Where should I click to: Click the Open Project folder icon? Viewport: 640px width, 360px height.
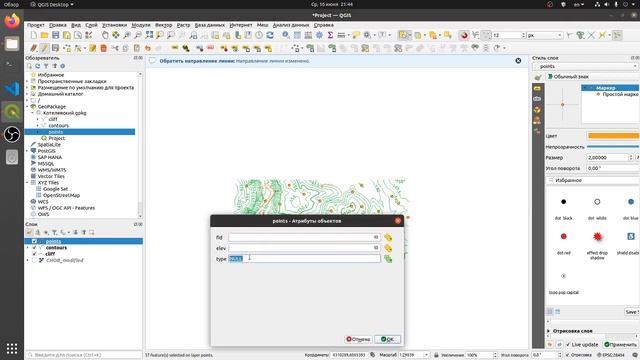[44, 36]
